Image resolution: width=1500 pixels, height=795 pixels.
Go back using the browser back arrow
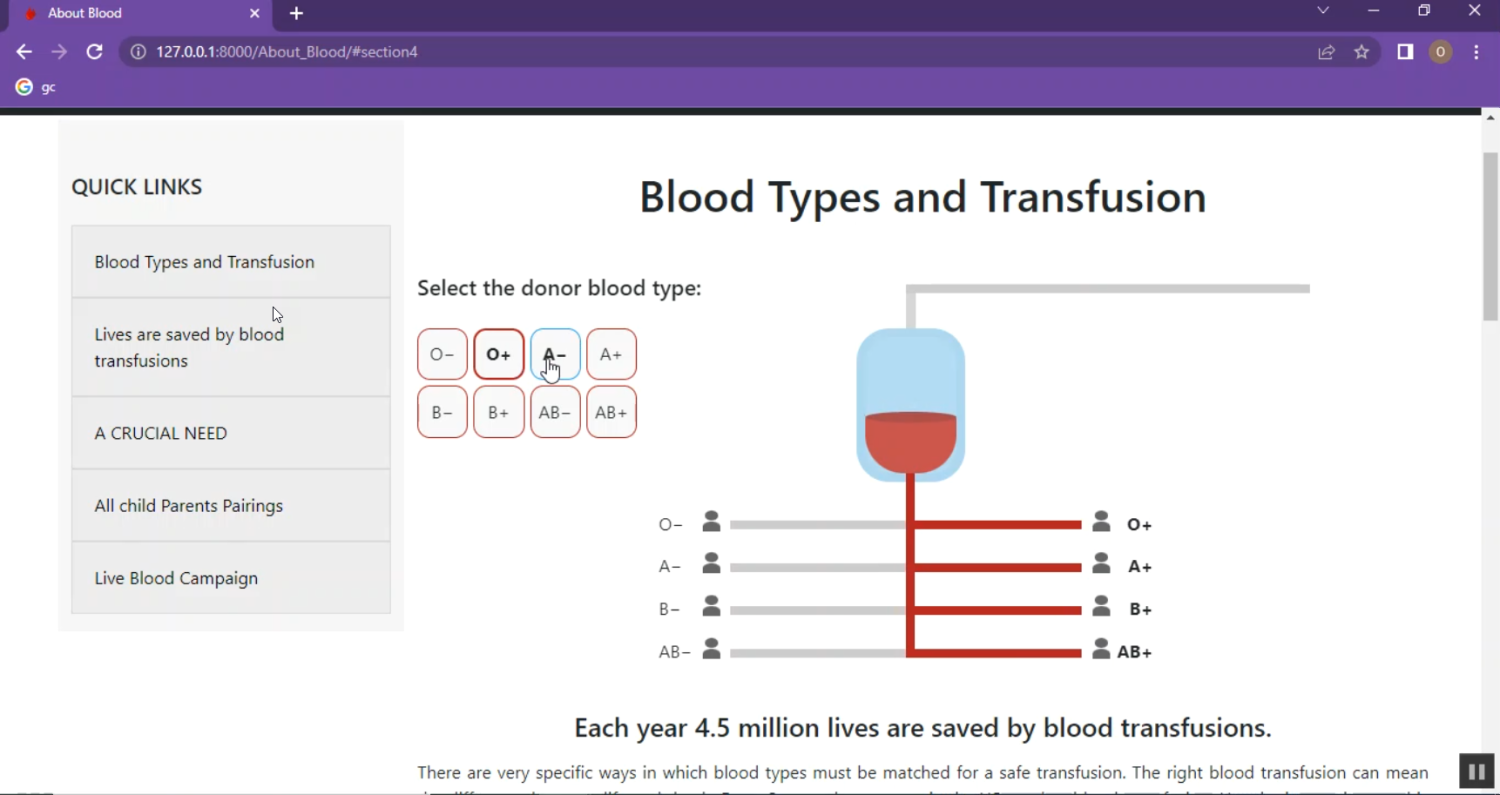click(x=24, y=52)
